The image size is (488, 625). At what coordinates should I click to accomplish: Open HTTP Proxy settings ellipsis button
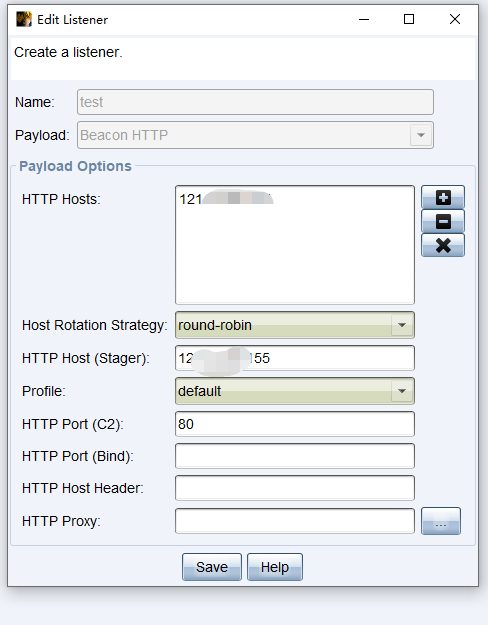click(441, 521)
